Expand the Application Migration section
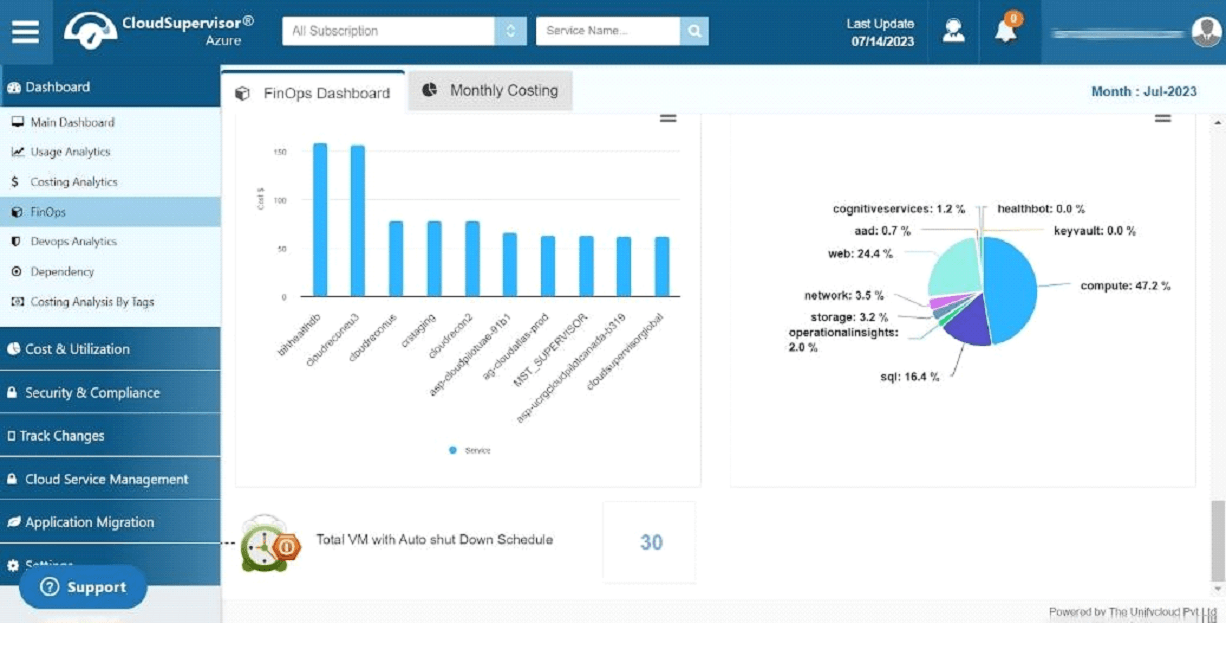Image resolution: width=1226 pixels, height=648 pixels. click(x=110, y=522)
